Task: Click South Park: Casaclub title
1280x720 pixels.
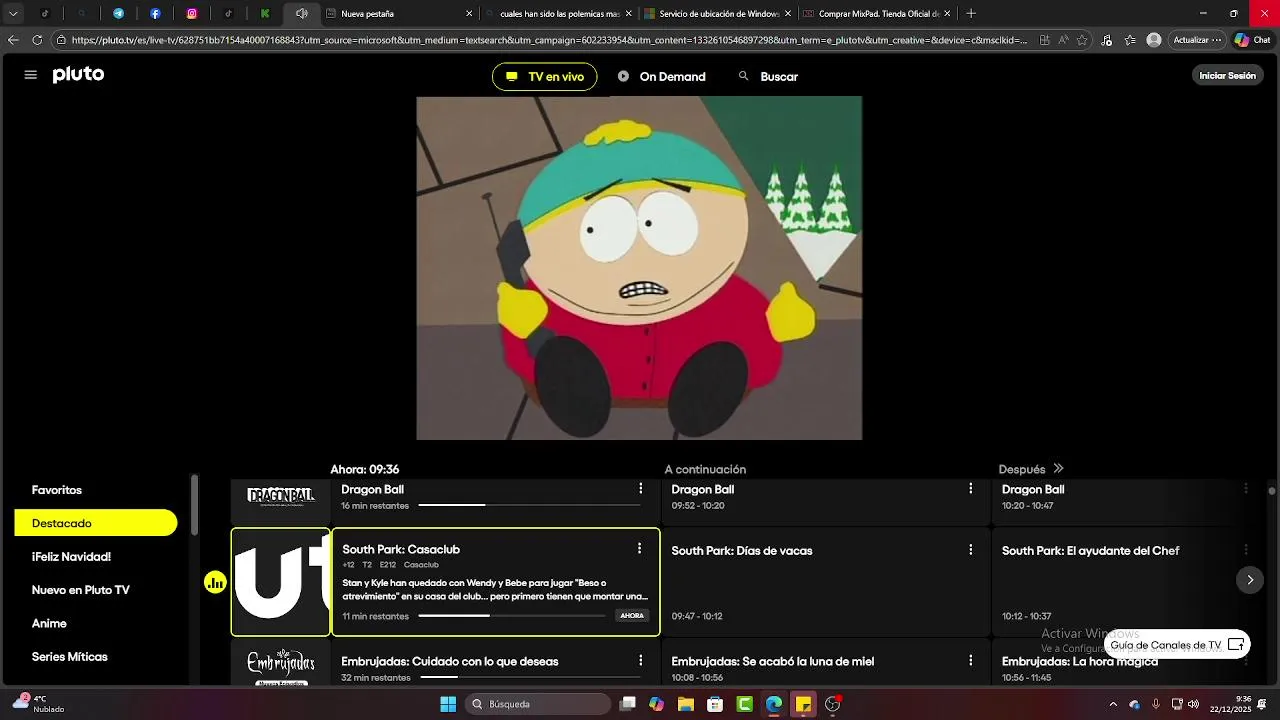Action: click(401, 550)
